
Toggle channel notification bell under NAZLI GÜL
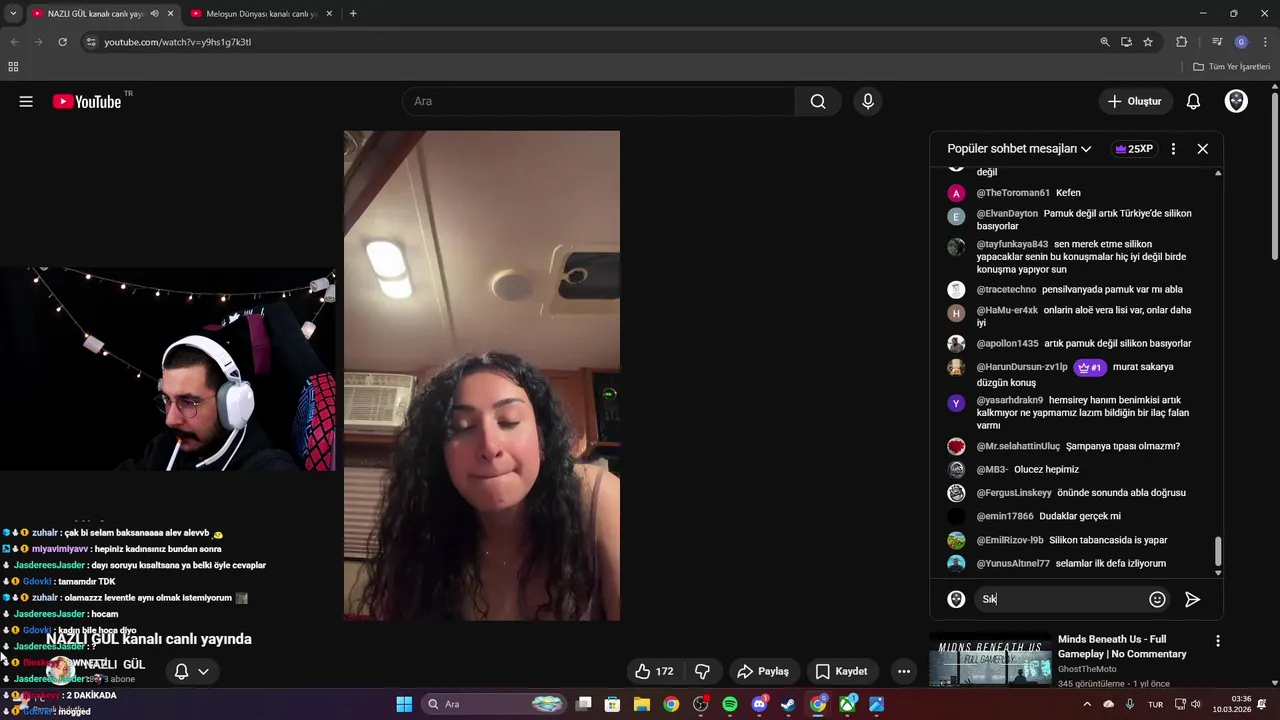click(x=182, y=671)
